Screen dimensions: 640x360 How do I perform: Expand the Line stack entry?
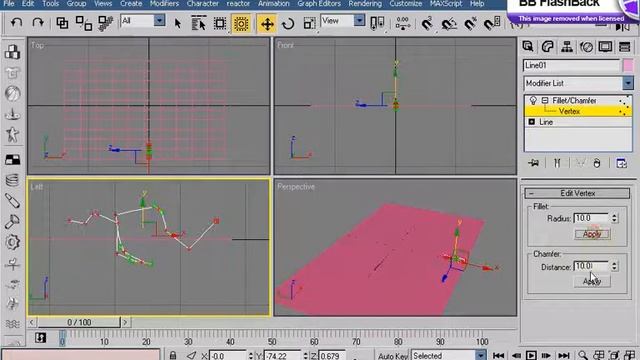[x=531, y=122]
